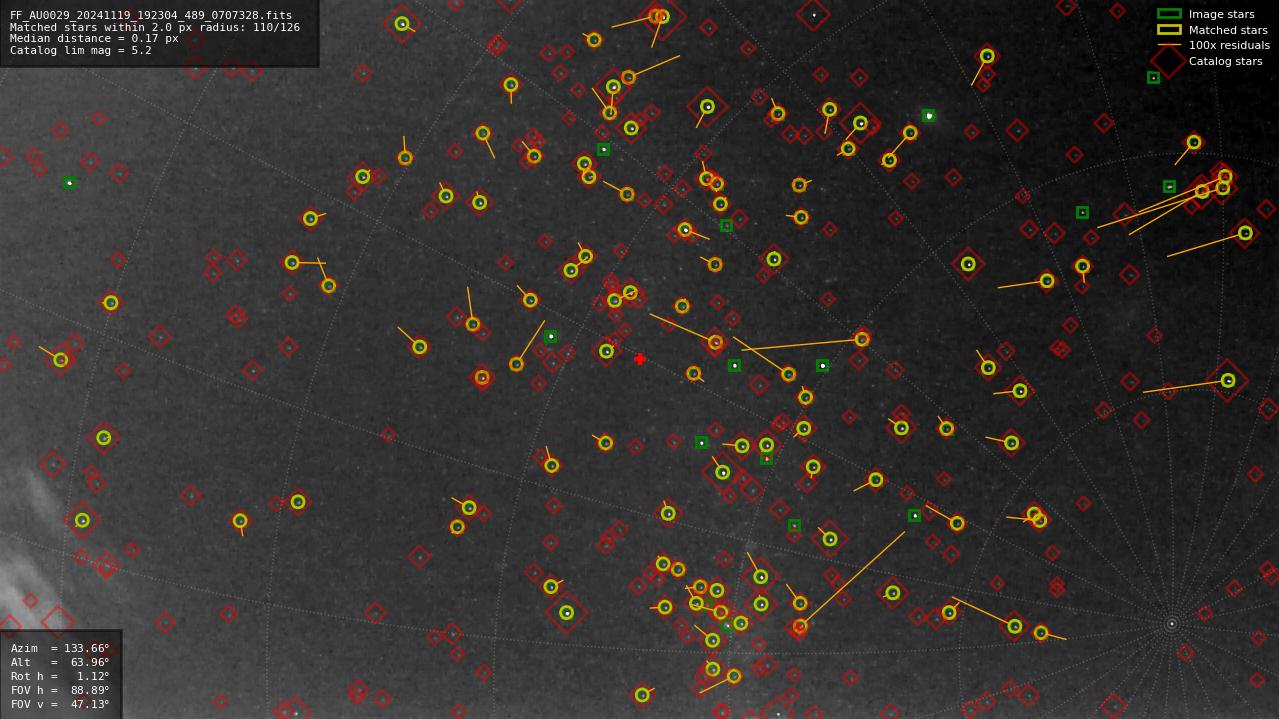Viewport: 1279px width, 719px height.
Task: Click the red cross field-center marker
Action: 640,359
